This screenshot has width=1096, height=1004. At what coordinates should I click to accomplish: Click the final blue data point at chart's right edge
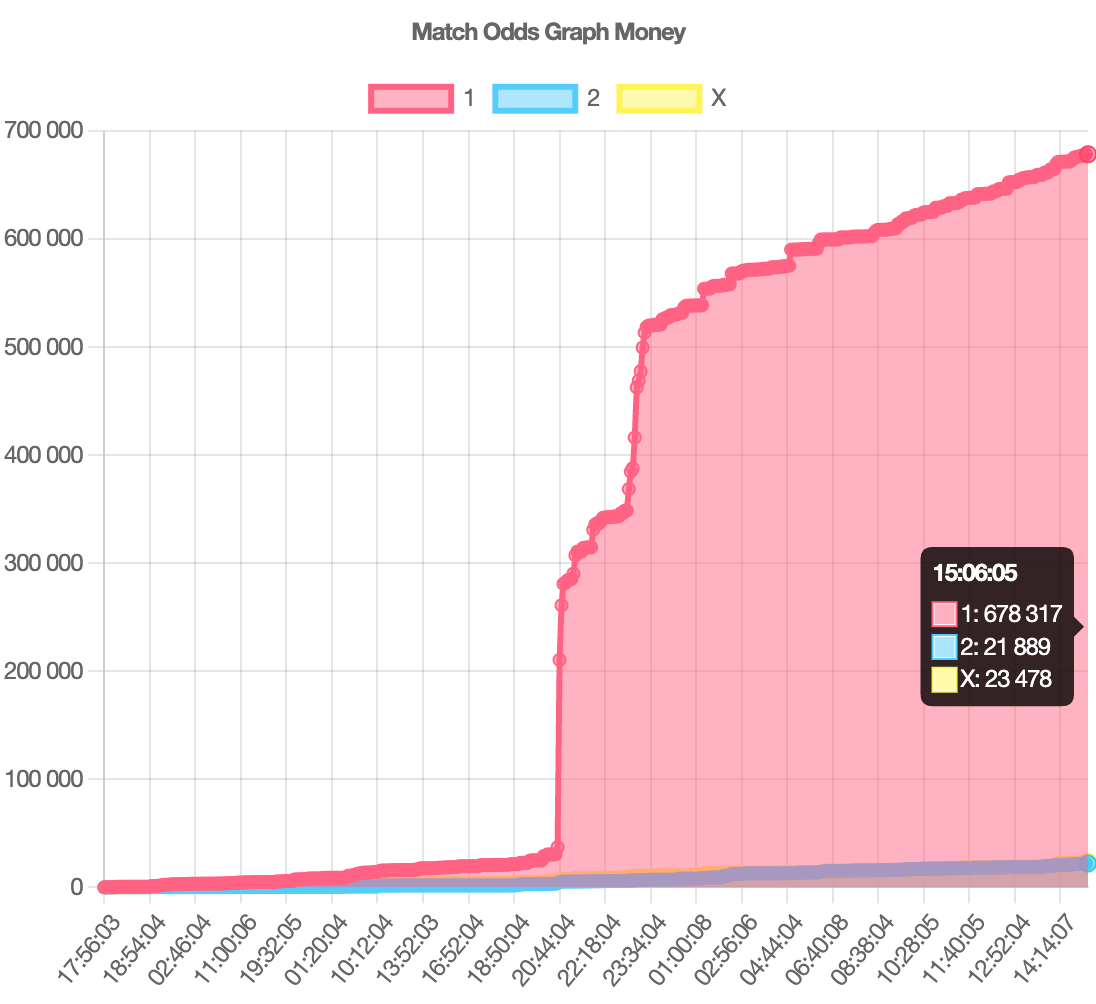click(1088, 863)
